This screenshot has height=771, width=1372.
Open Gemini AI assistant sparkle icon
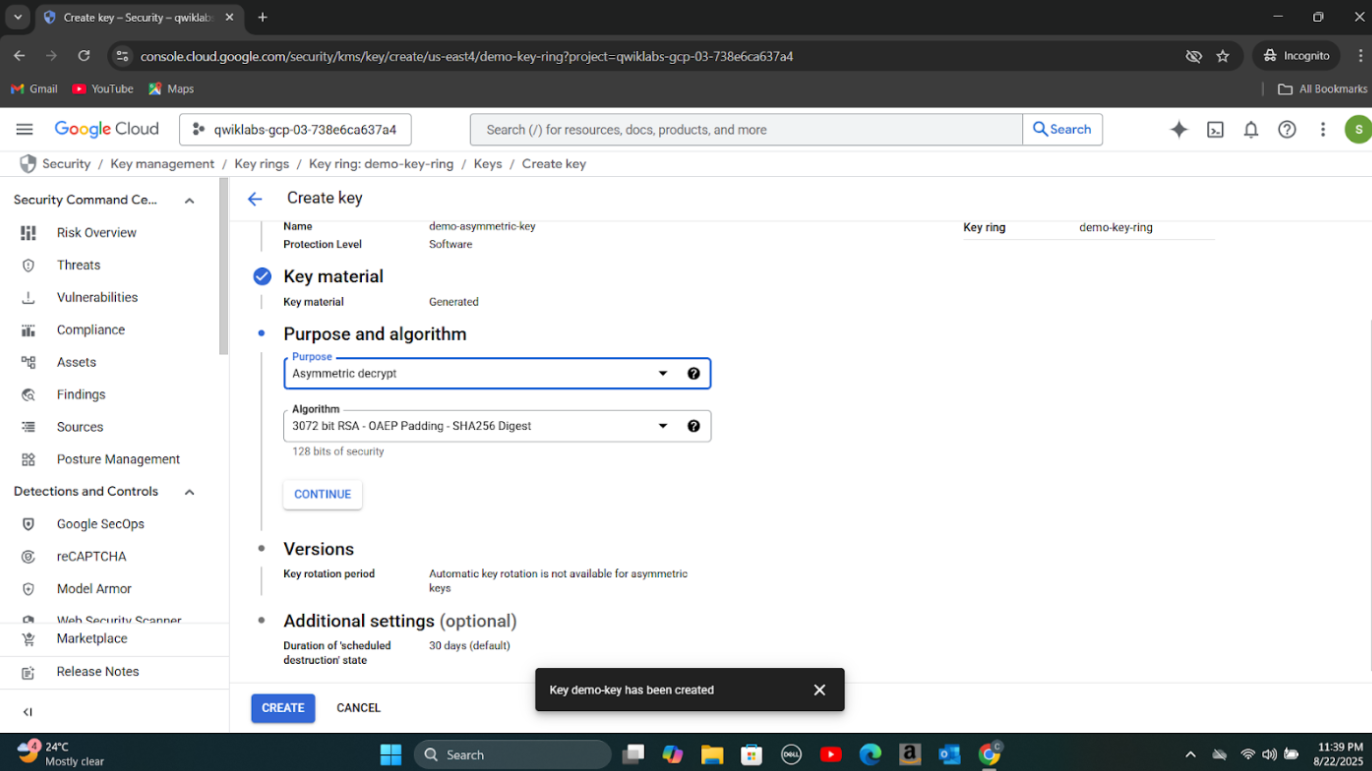click(1179, 129)
